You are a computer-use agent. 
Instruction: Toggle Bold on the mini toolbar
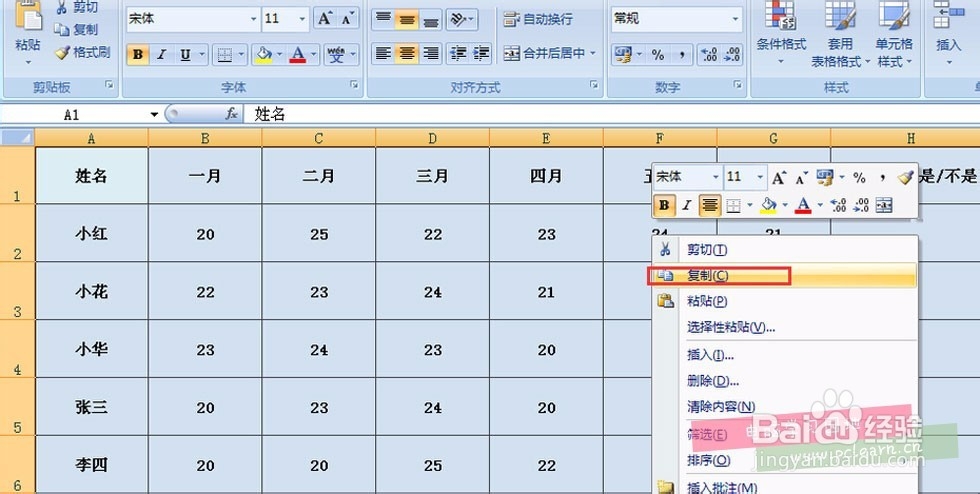coord(664,205)
